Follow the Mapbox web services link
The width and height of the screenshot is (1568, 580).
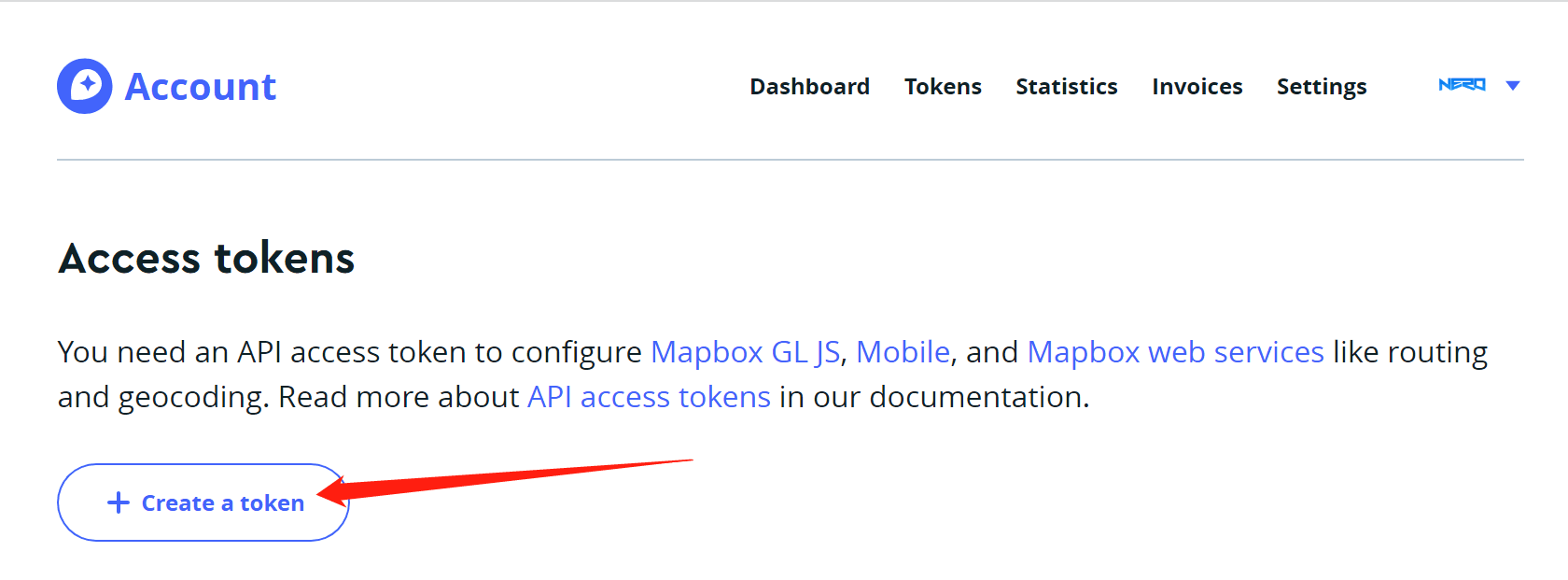point(1175,352)
